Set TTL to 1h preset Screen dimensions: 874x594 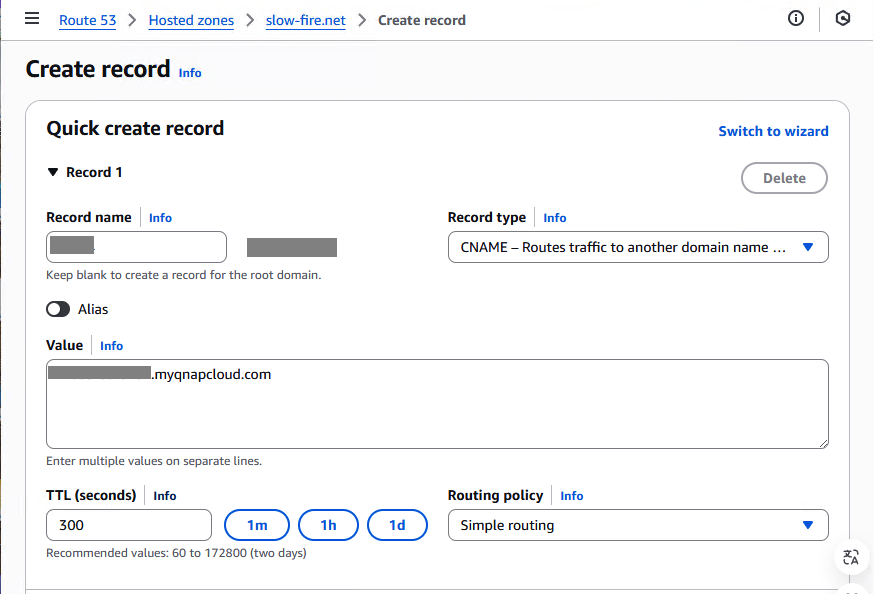coord(328,525)
